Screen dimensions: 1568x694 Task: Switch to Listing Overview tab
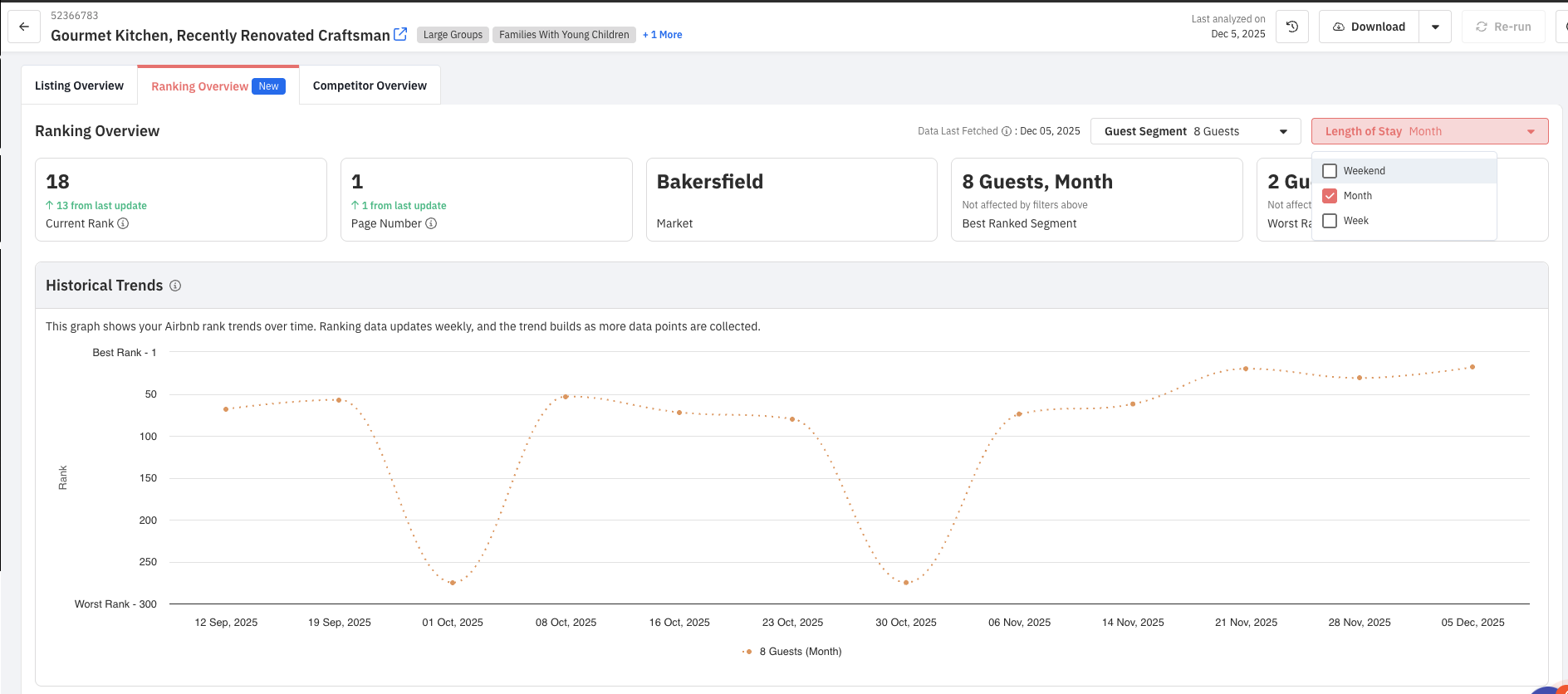(x=79, y=86)
